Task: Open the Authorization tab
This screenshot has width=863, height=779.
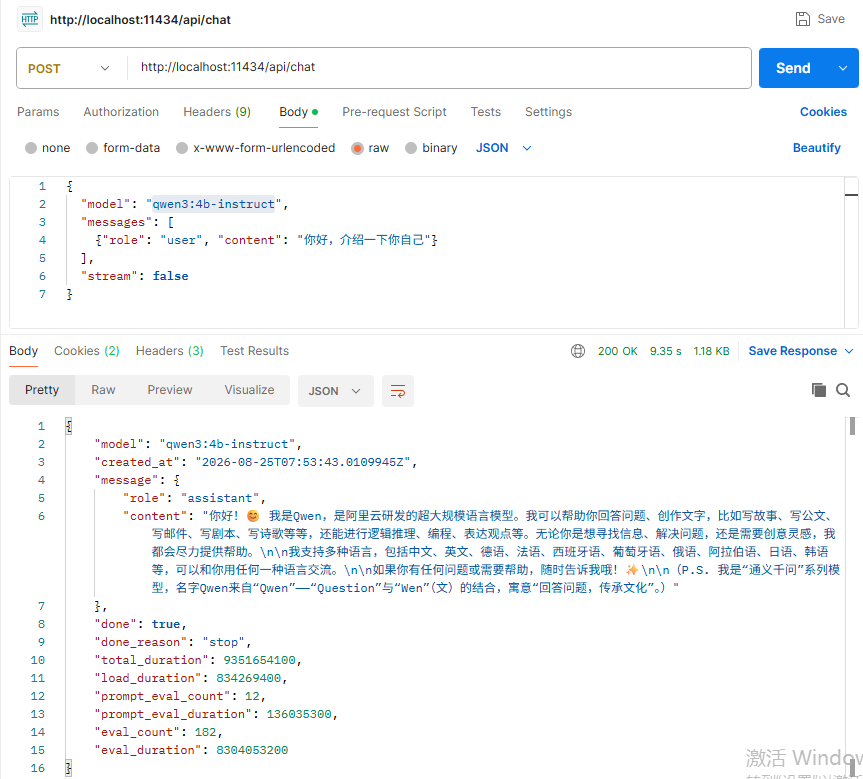Action: (x=121, y=112)
